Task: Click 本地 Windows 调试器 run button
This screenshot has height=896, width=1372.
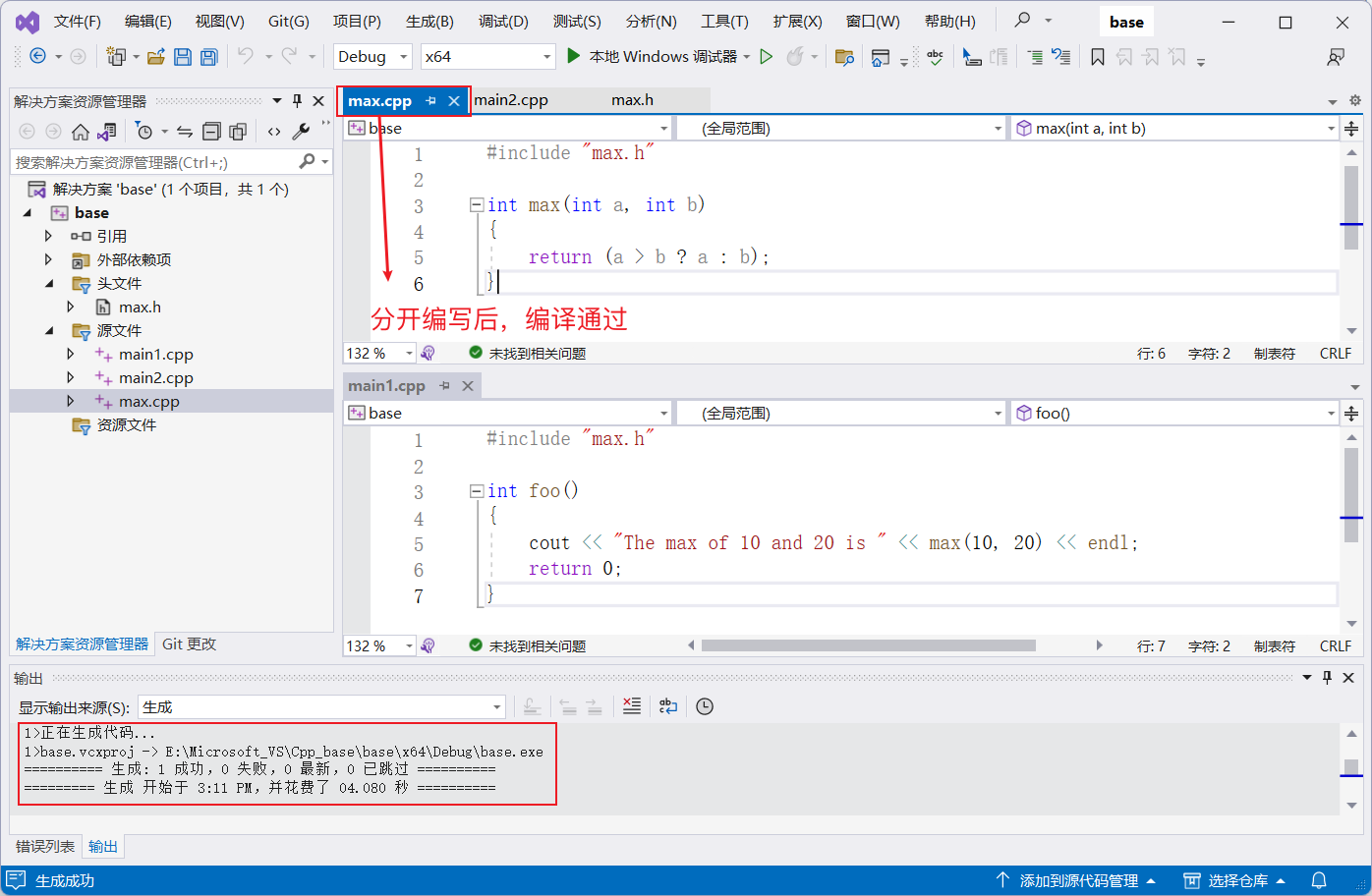Action: pyautogui.click(x=652, y=57)
